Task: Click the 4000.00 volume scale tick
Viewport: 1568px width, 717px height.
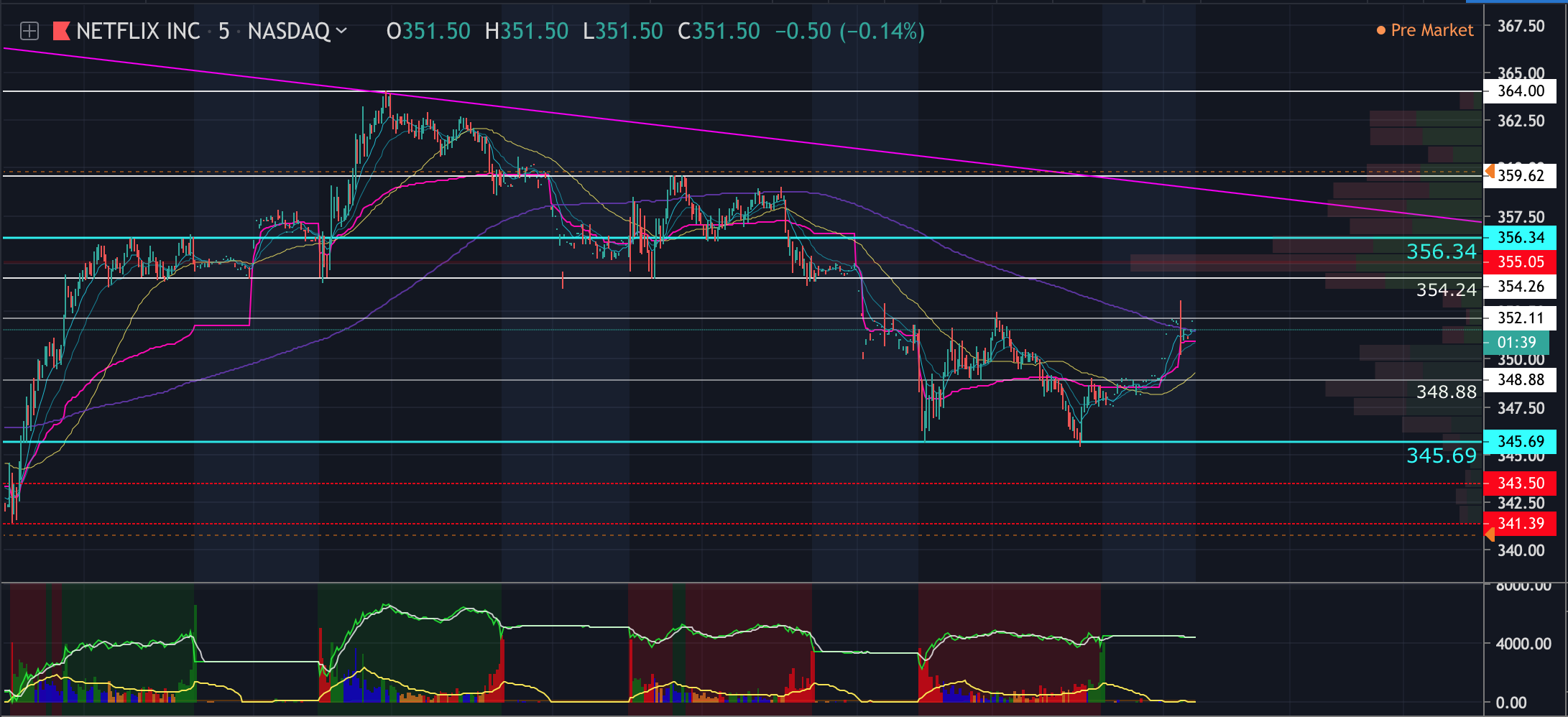Action: 1523,644
